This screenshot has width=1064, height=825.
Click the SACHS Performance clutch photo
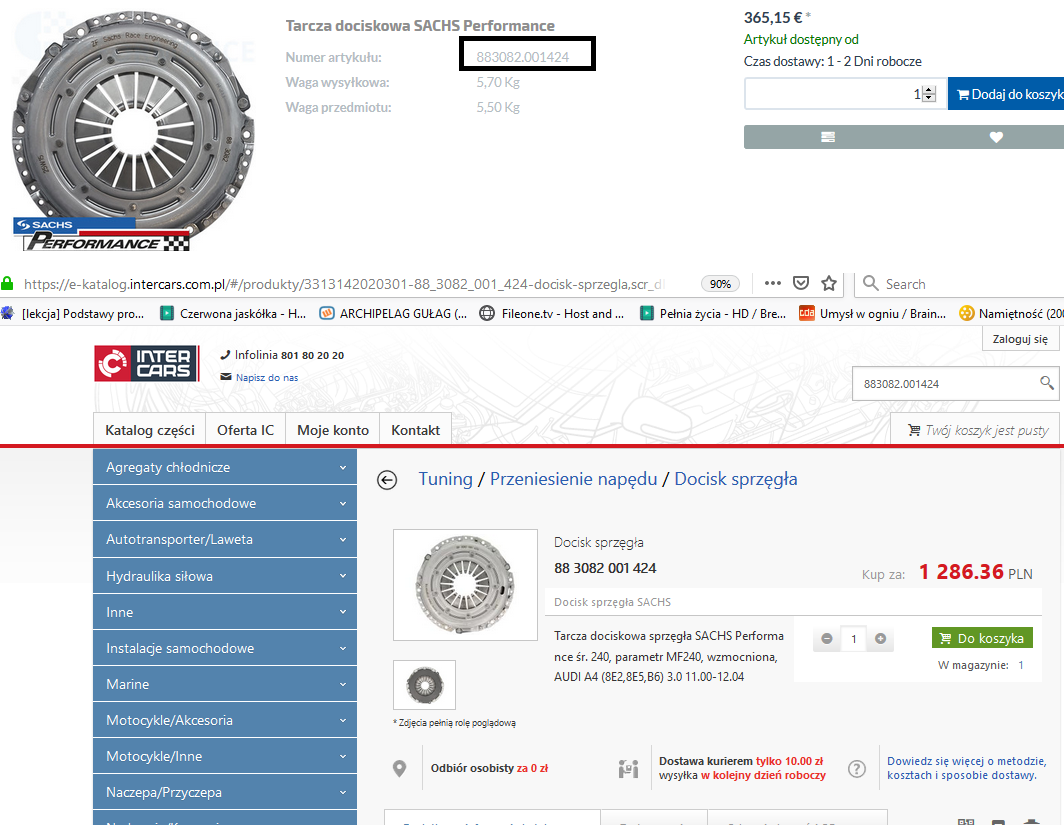[x=133, y=129]
